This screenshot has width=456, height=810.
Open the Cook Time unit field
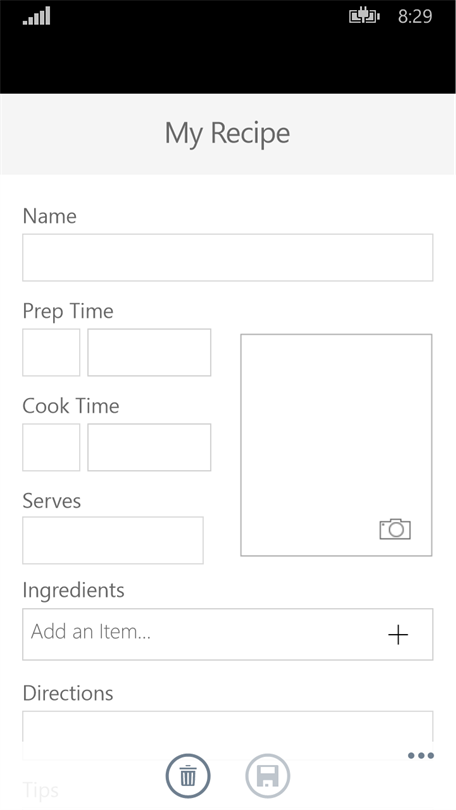(149, 447)
